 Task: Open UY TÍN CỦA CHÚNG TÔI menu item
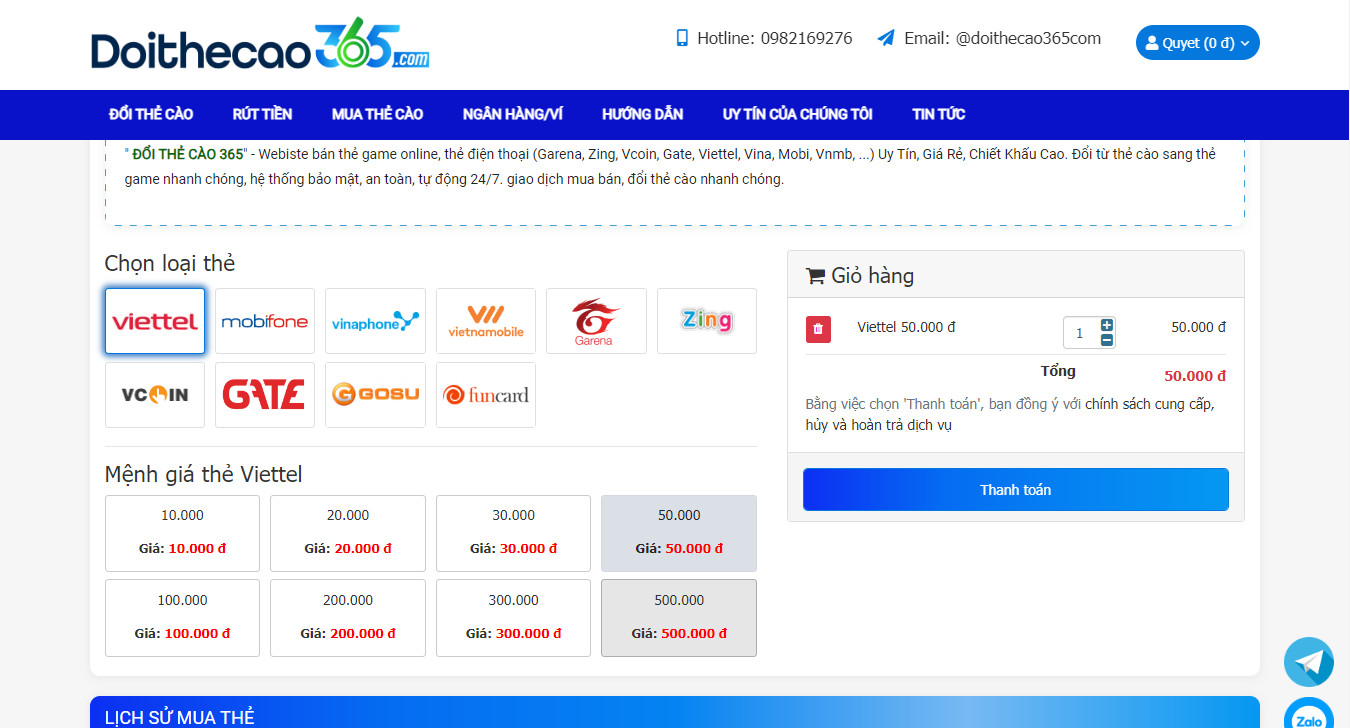797,114
